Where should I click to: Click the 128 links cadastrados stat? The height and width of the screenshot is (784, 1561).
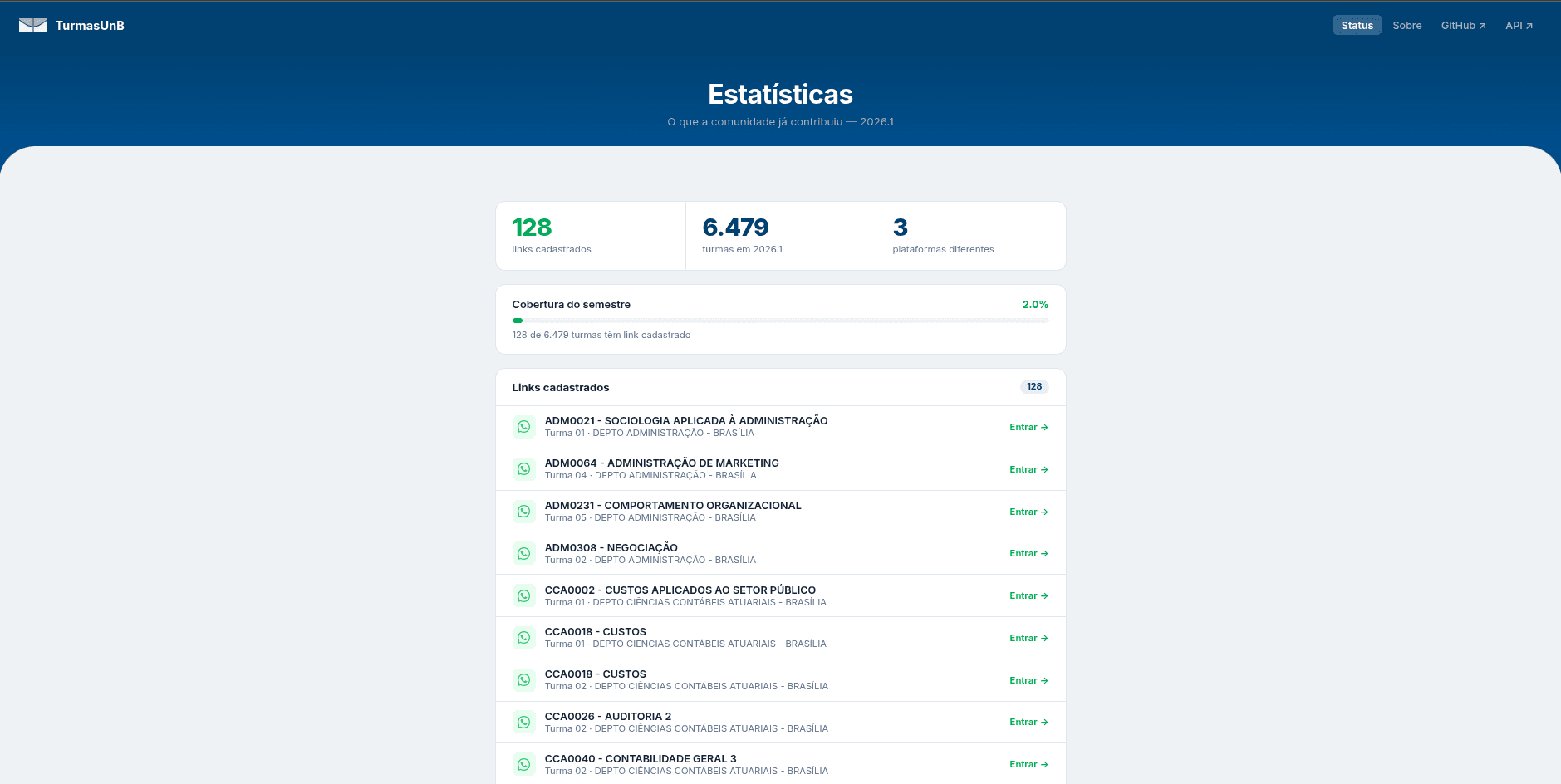591,236
